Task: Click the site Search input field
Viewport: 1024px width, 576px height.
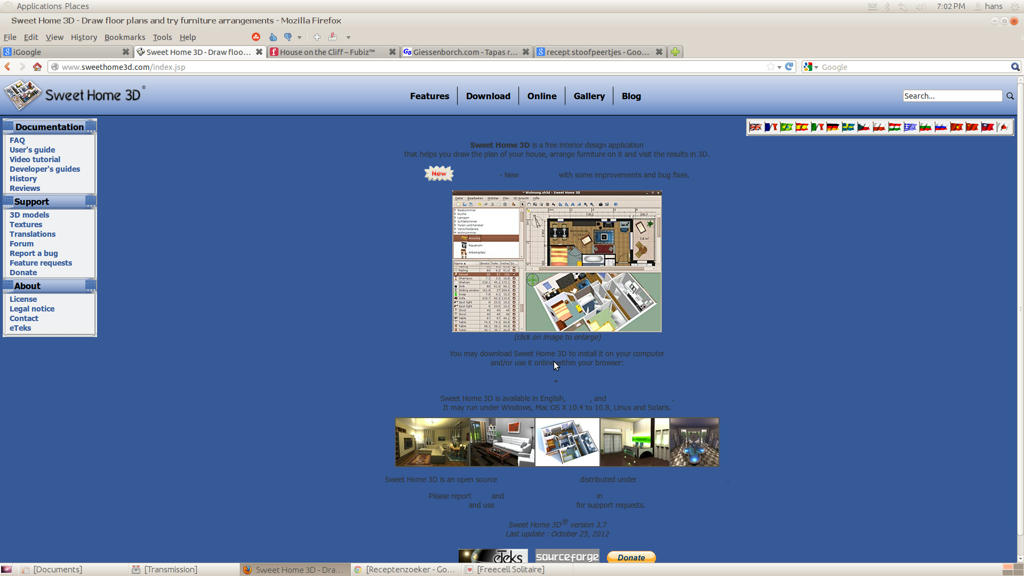Action: click(952, 96)
